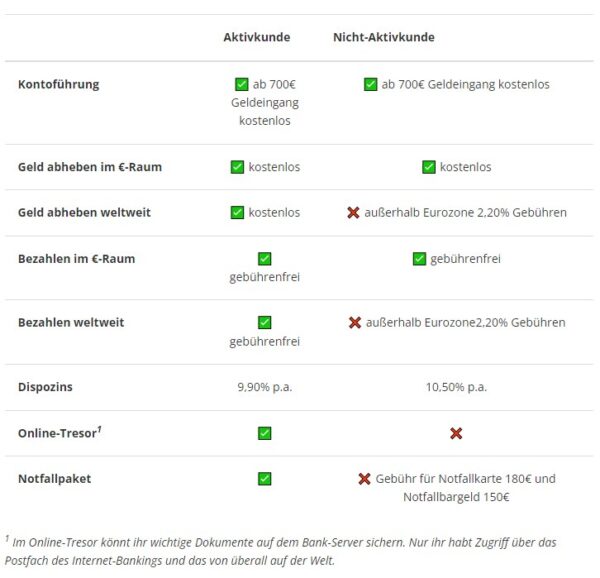Click the Aktivkunde column header
The image size is (600, 578).
coord(256,37)
